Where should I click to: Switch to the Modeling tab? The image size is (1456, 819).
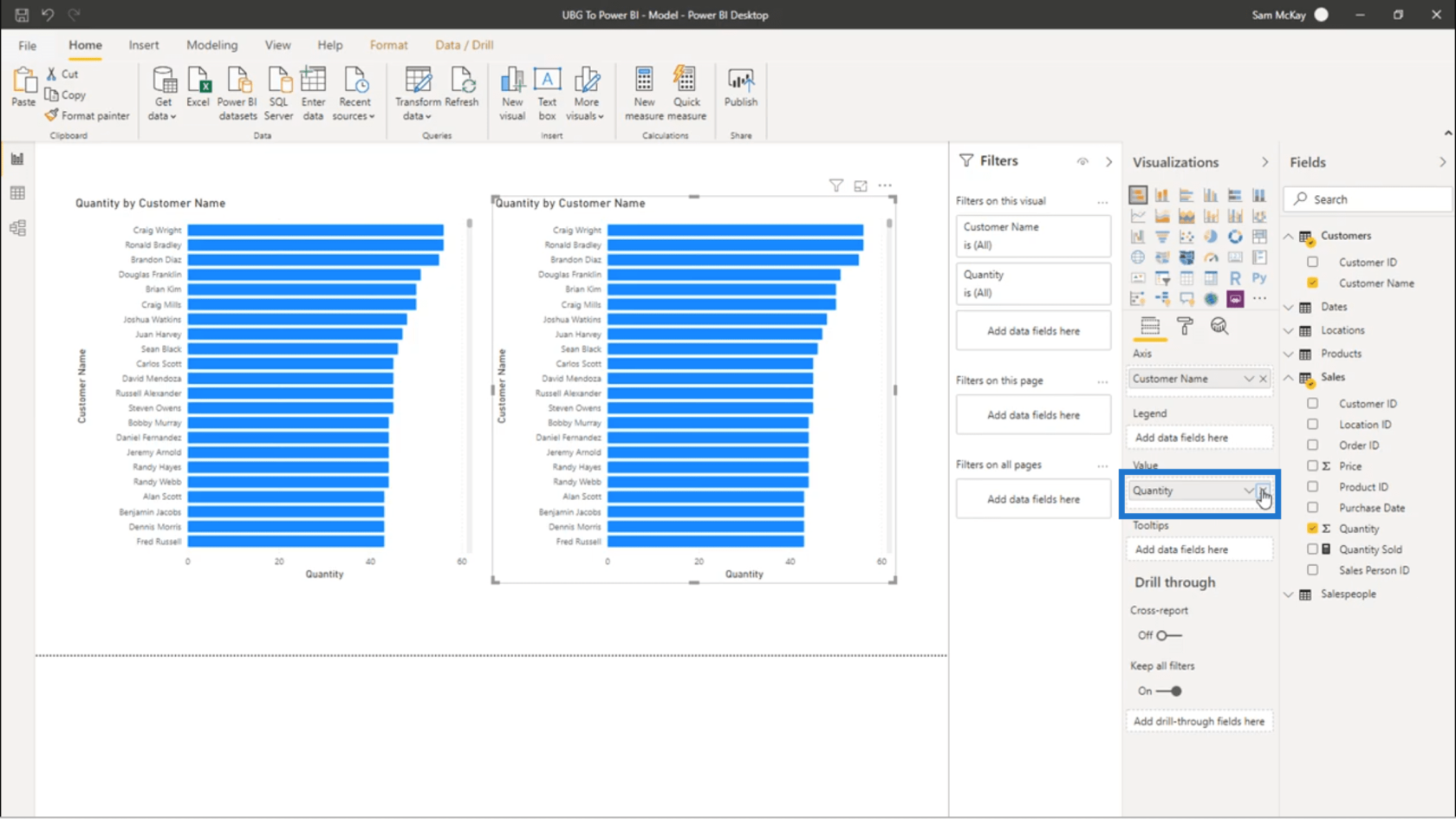click(x=212, y=45)
